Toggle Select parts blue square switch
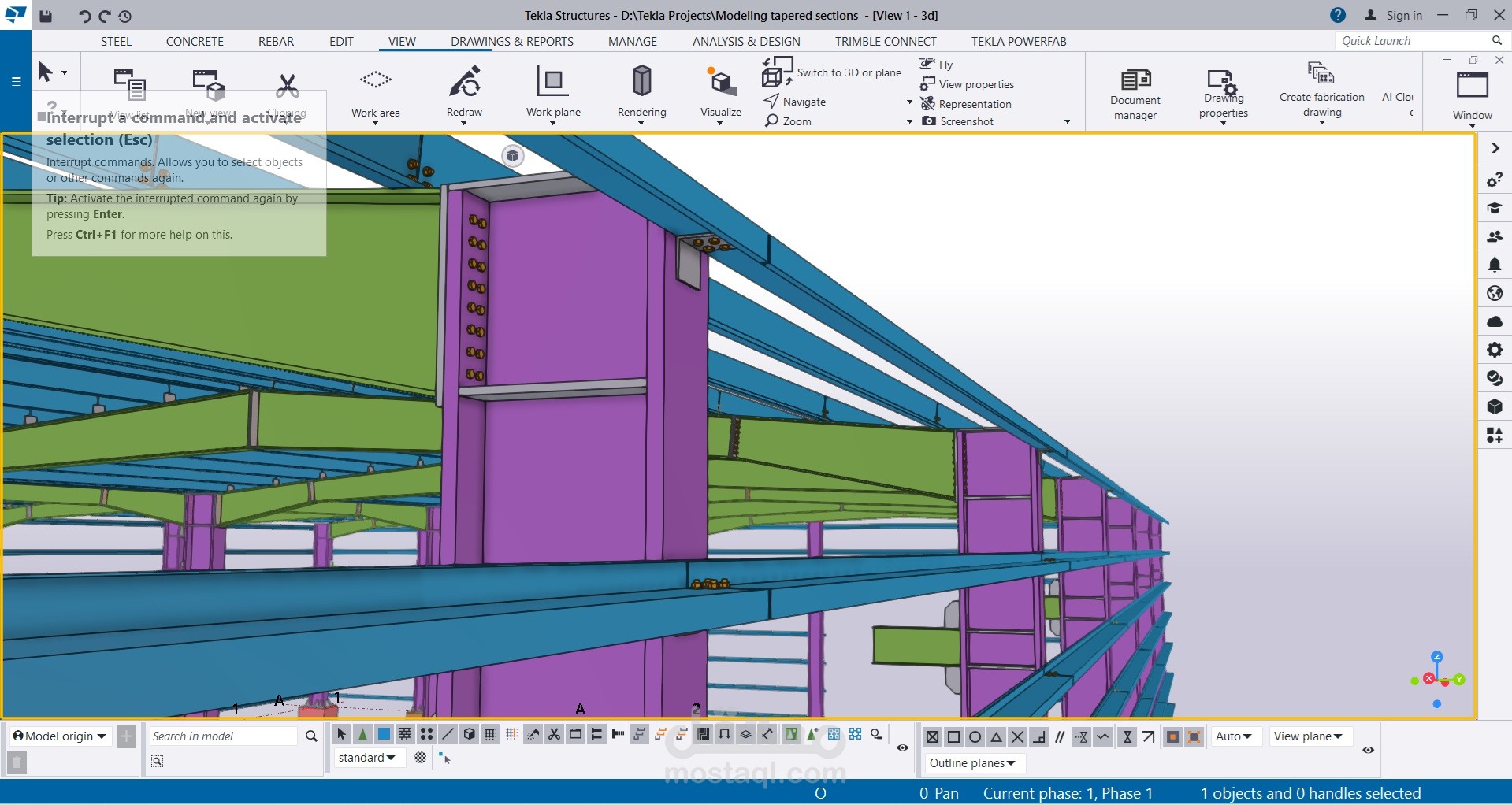 point(384,735)
